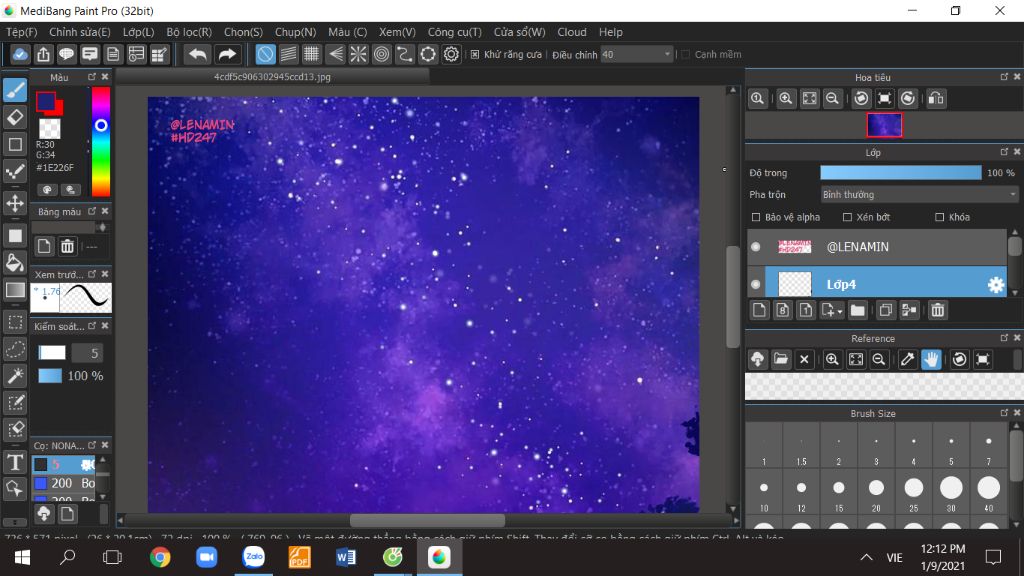1024x576 pixels.
Task: Select the Lasso tool
Action: (15, 349)
